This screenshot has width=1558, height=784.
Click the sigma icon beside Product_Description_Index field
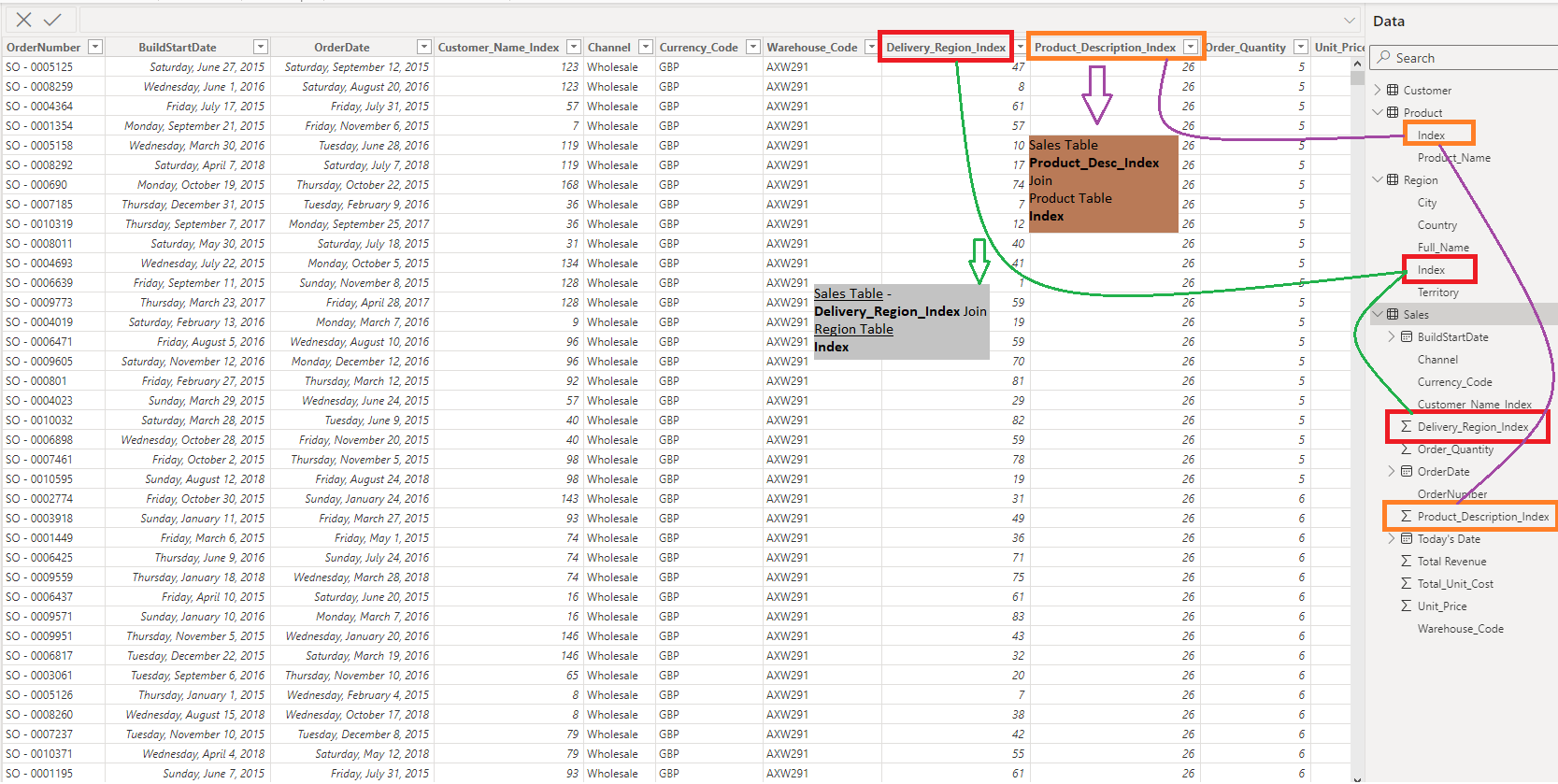coord(1406,517)
